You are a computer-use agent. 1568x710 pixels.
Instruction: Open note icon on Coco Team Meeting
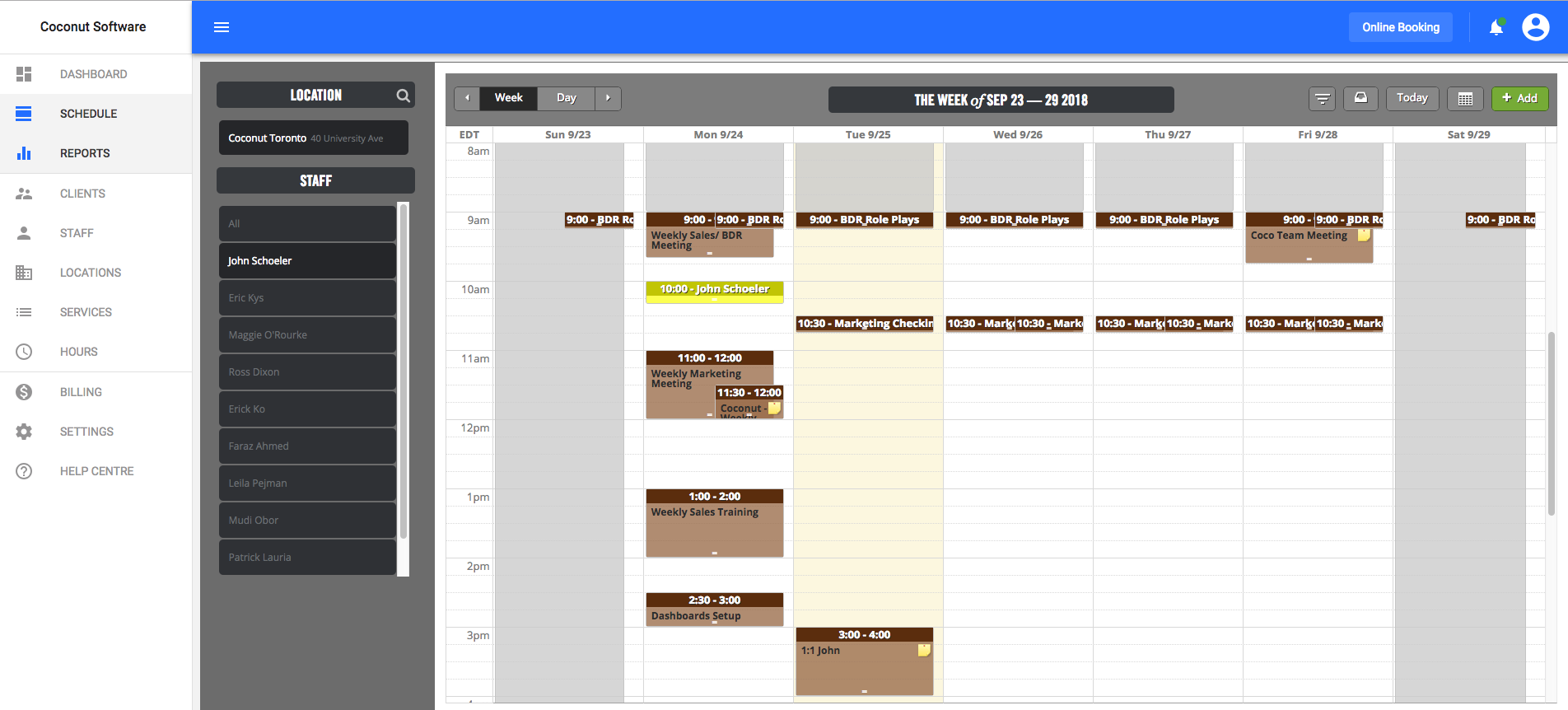tap(1364, 236)
